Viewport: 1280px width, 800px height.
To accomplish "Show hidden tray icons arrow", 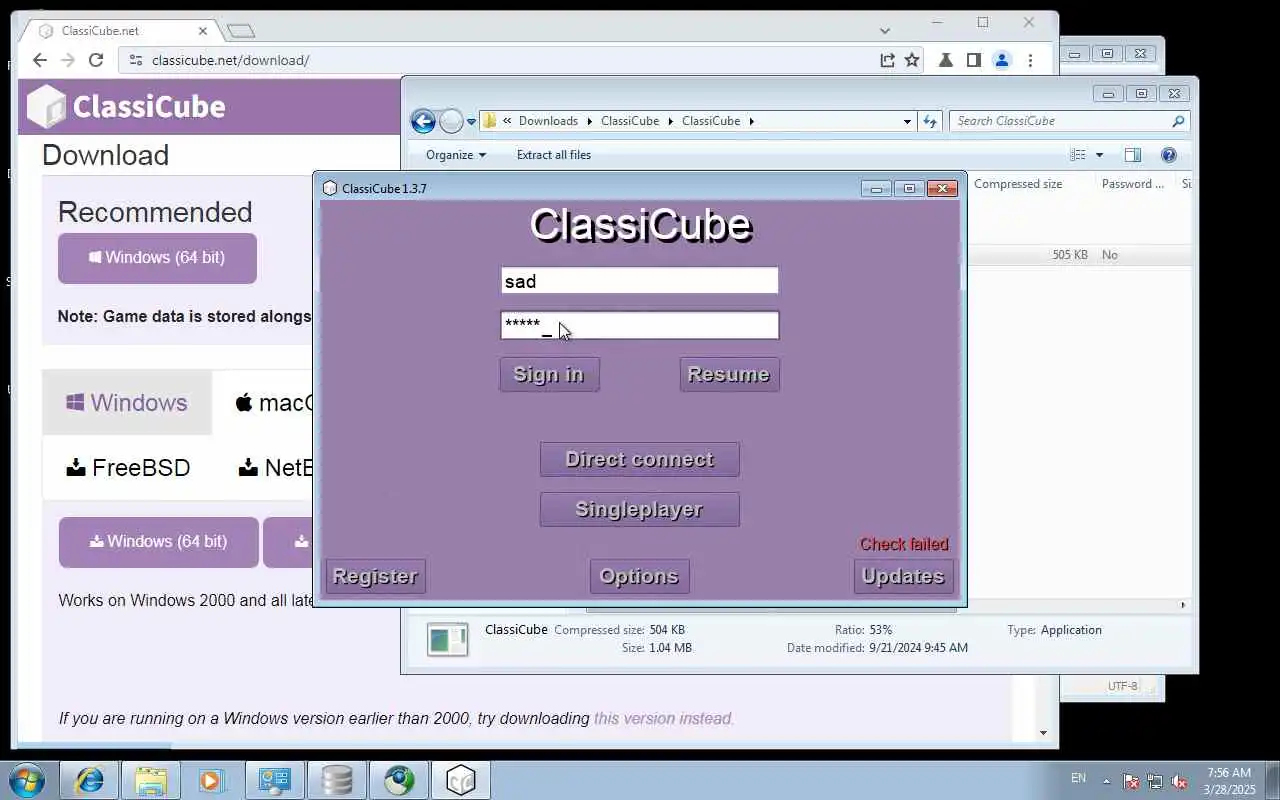I will tap(1106, 781).
